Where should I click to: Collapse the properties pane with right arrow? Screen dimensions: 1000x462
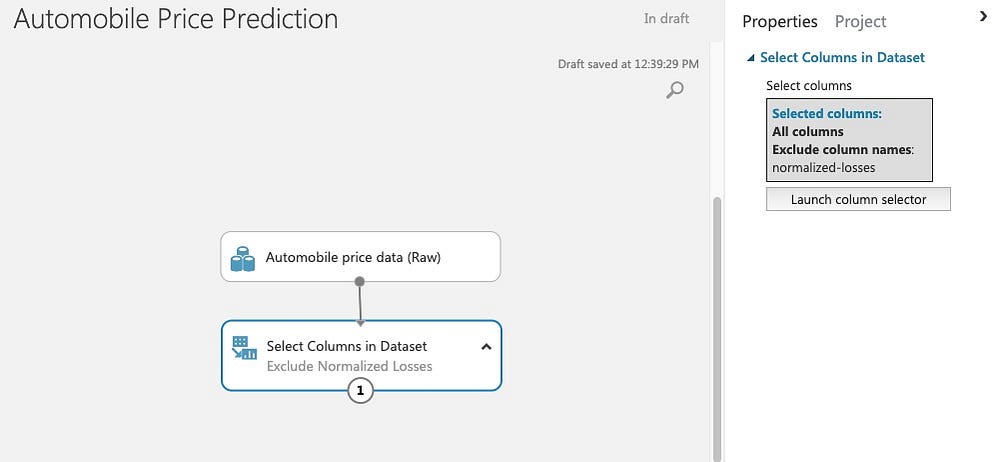[983, 18]
